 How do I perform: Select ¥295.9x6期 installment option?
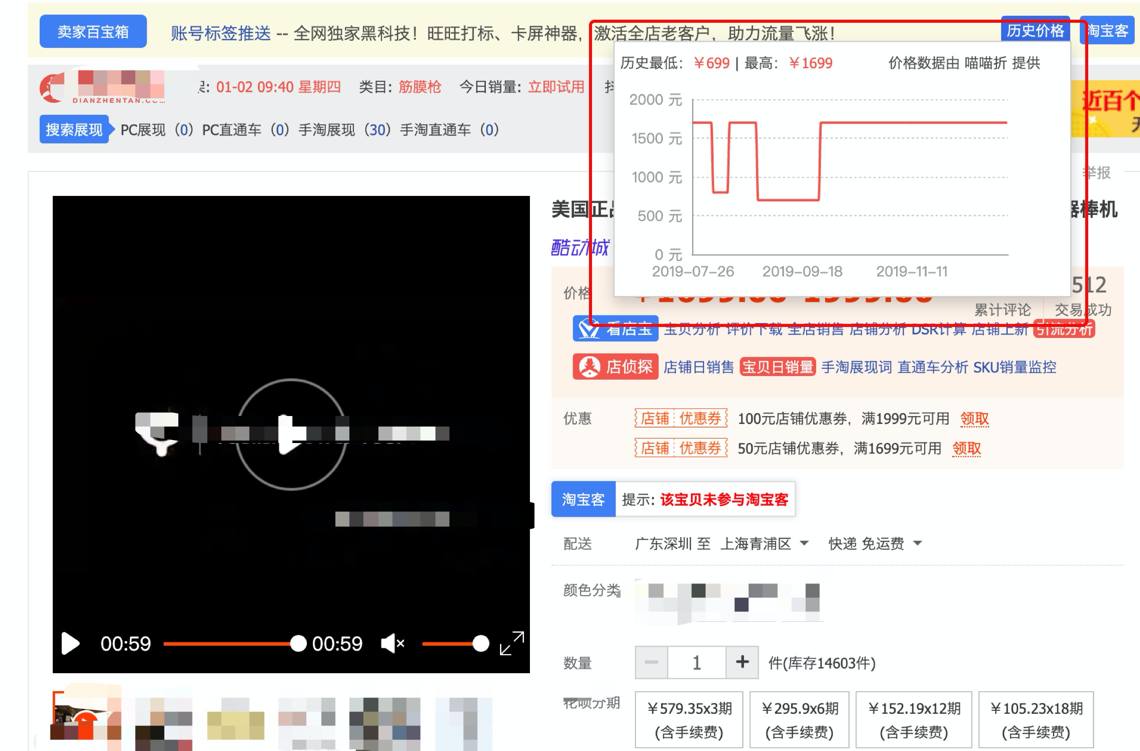click(800, 720)
